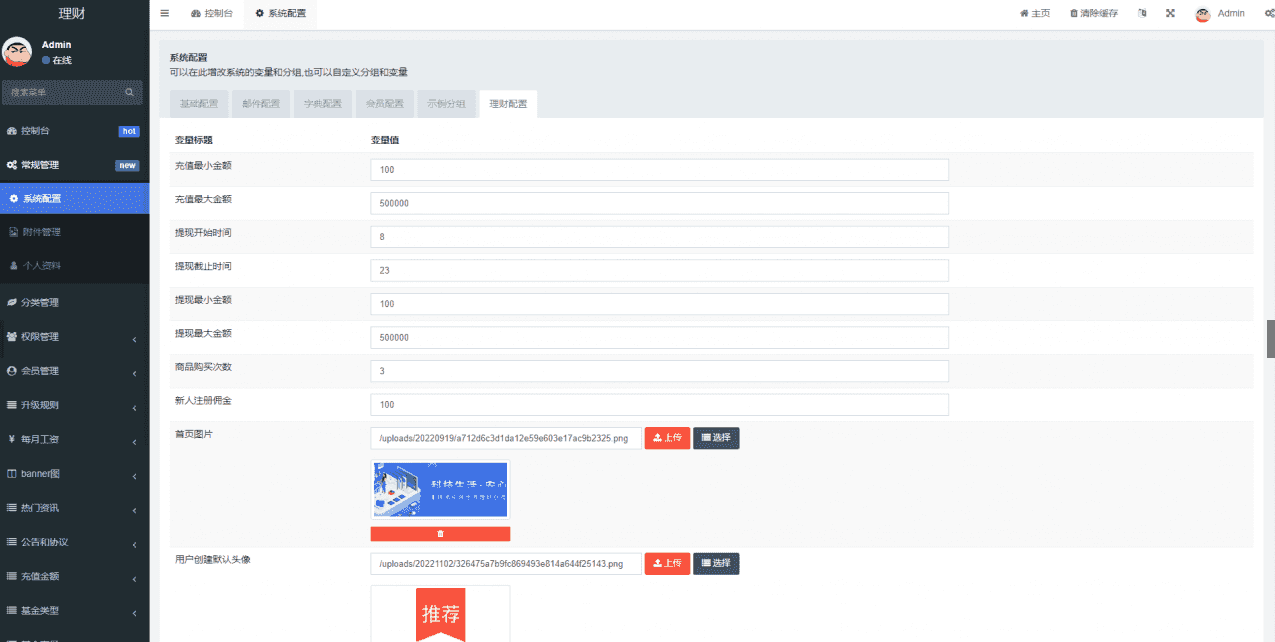Open 分类管理 in sidebar
1275x642 pixels.
(x=74, y=302)
